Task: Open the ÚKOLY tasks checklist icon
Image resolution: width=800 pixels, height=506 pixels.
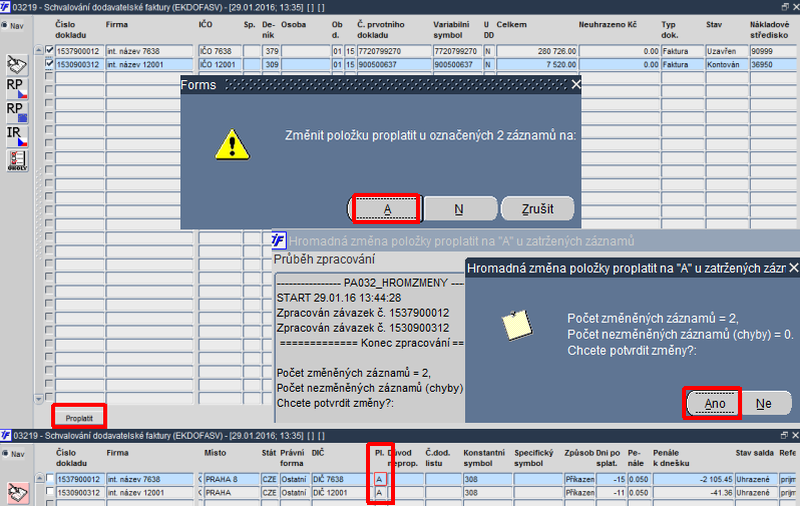Action: [x=17, y=161]
